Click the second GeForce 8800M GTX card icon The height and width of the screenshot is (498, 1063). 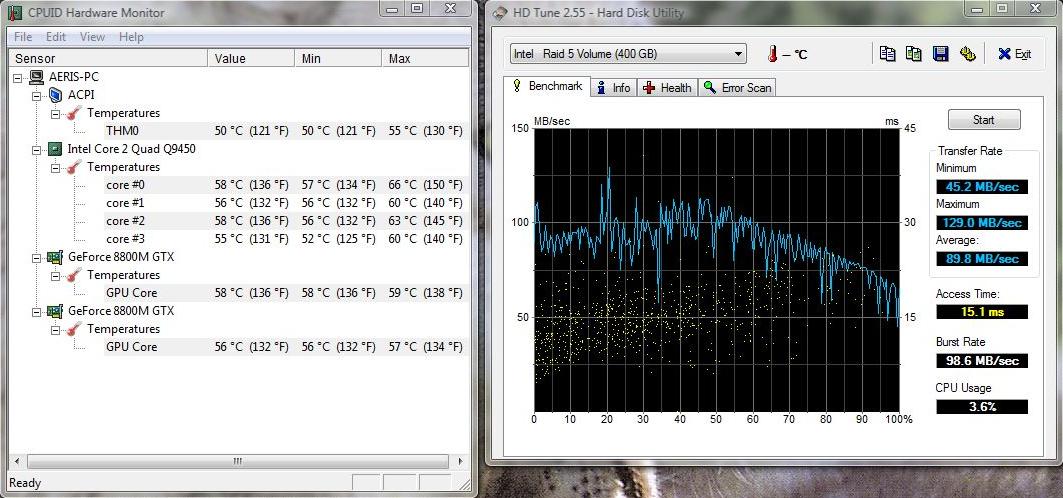[x=55, y=311]
